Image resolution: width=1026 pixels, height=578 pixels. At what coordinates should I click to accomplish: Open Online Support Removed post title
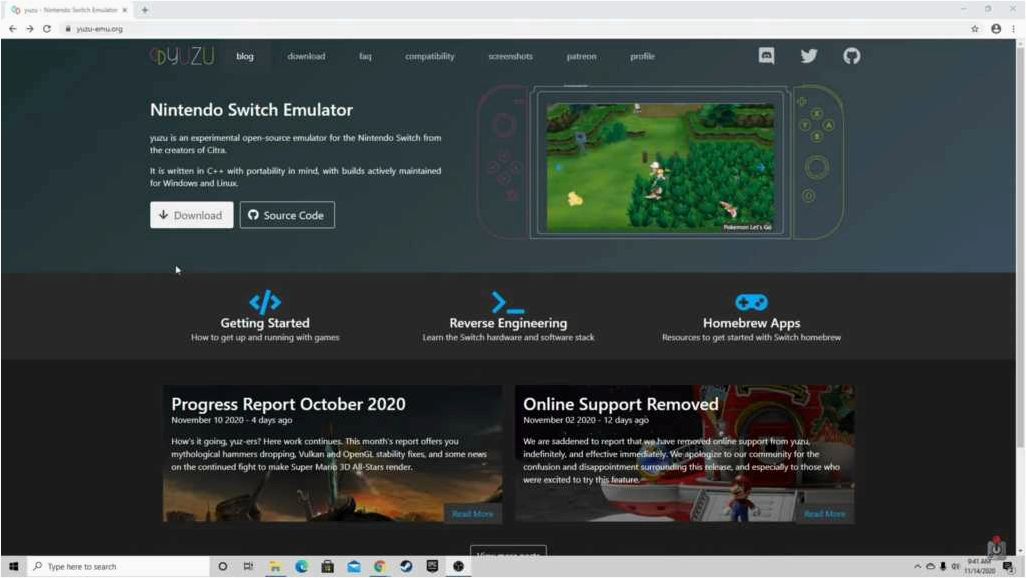tap(620, 404)
